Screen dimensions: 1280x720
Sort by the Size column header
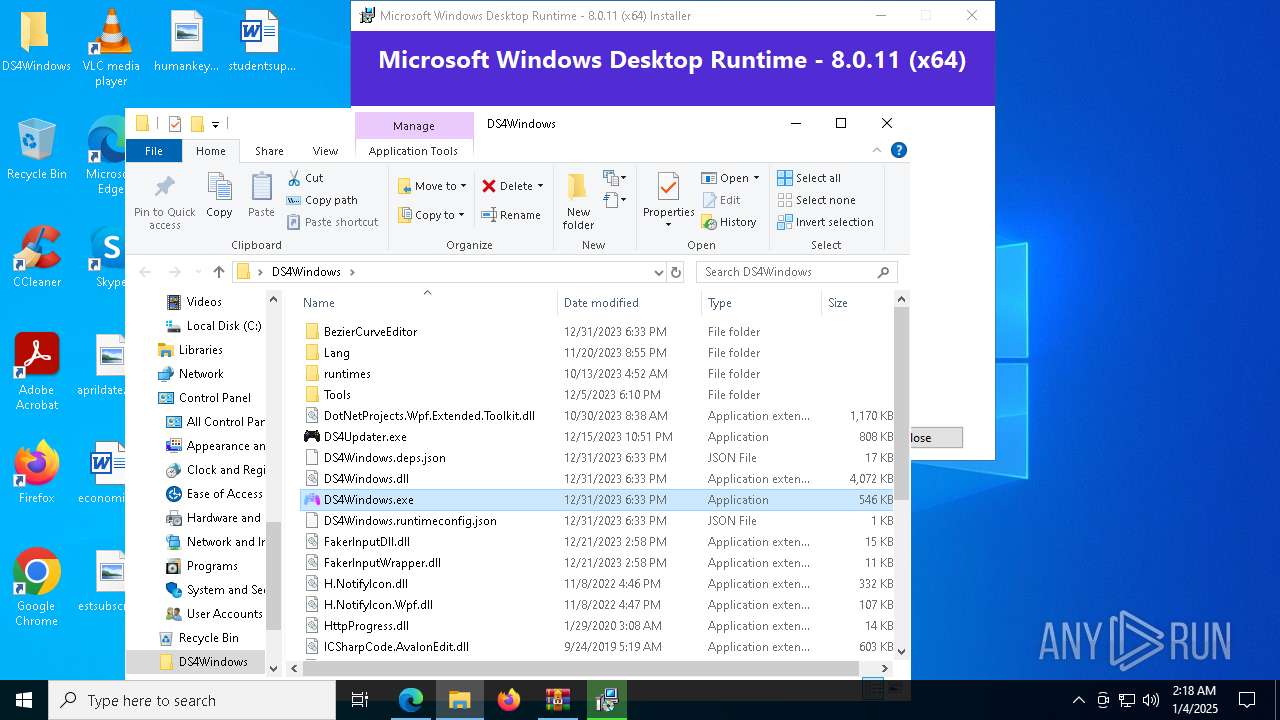[858, 303]
